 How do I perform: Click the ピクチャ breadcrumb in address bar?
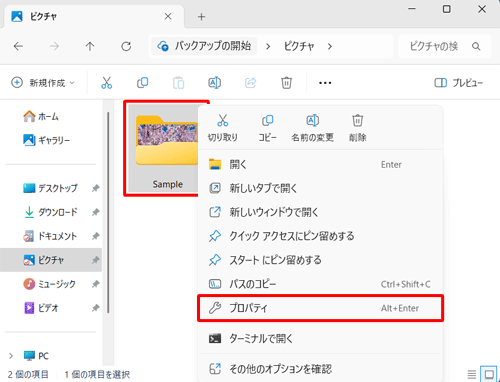pos(299,46)
